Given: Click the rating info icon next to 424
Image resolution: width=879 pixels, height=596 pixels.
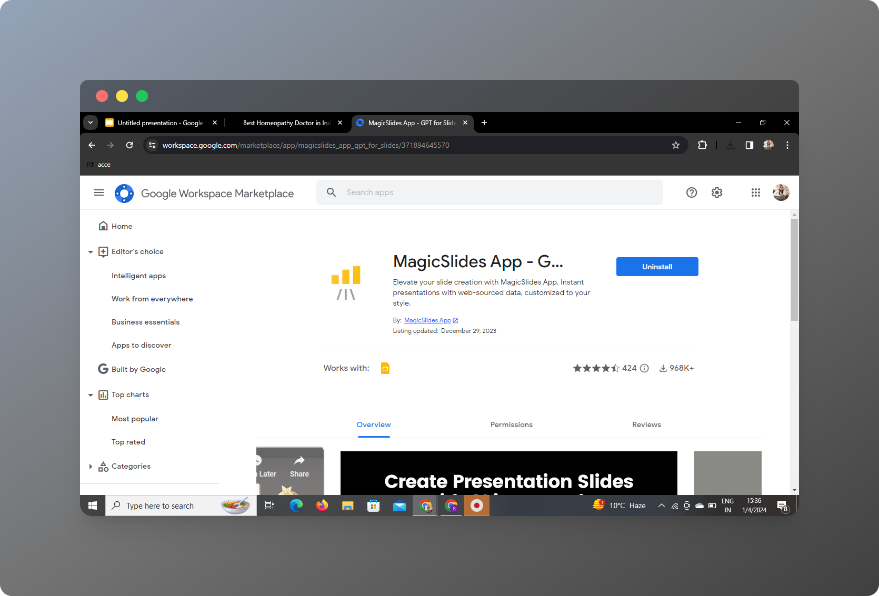Looking at the screenshot, I should [x=644, y=368].
